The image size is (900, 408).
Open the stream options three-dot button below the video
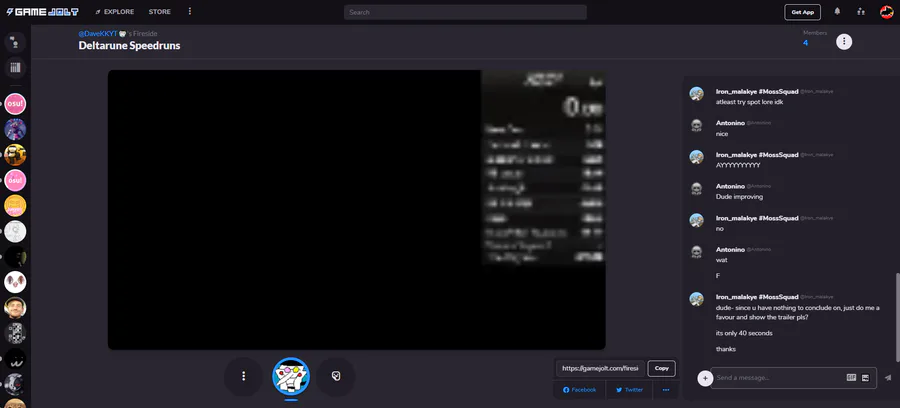(x=243, y=376)
